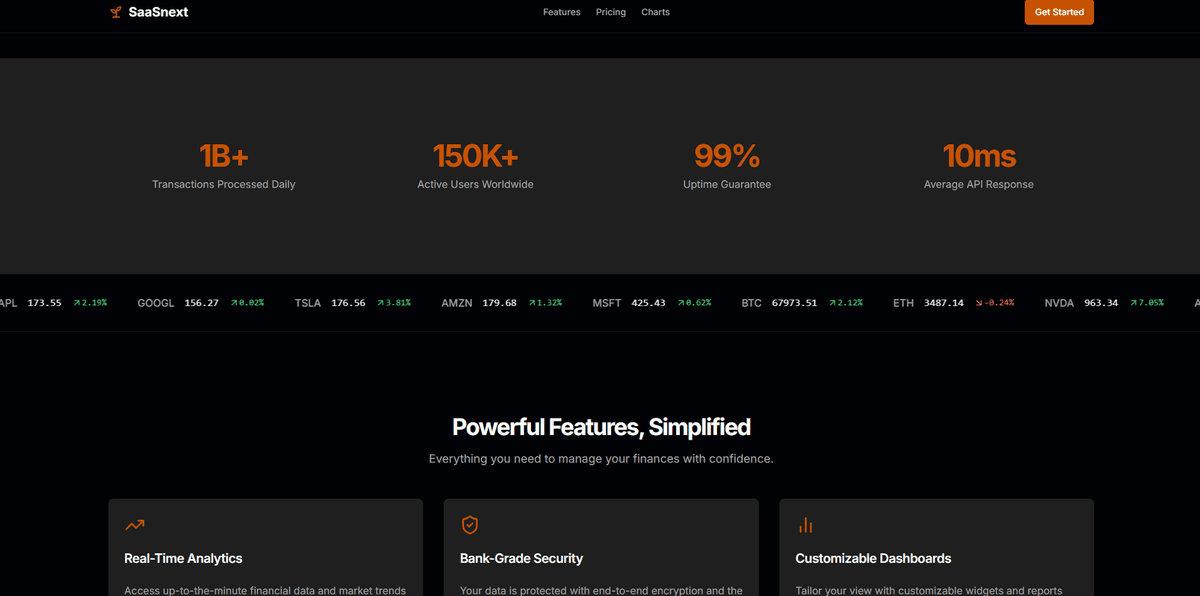Image resolution: width=1200 pixels, height=596 pixels.
Task: Click the Bank-Grade Security shield icon
Action: coord(470,525)
